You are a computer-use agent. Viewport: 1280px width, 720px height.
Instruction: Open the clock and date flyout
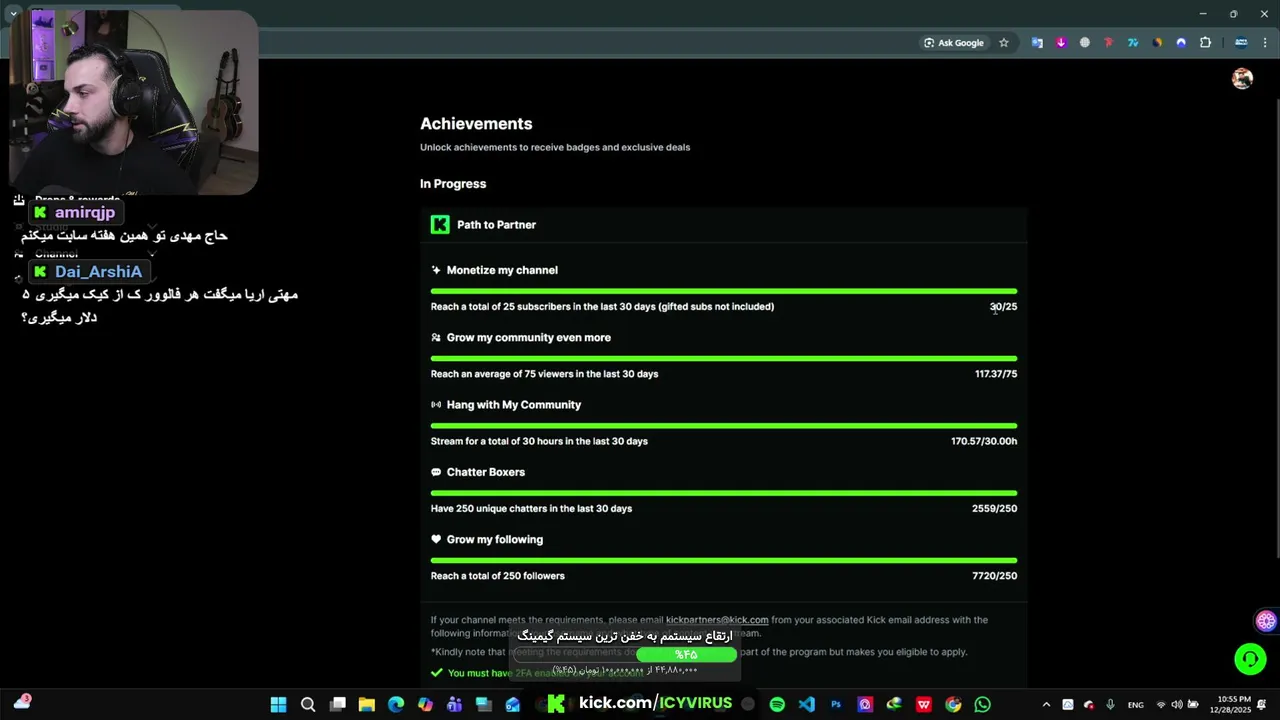[x=1230, y=705]
